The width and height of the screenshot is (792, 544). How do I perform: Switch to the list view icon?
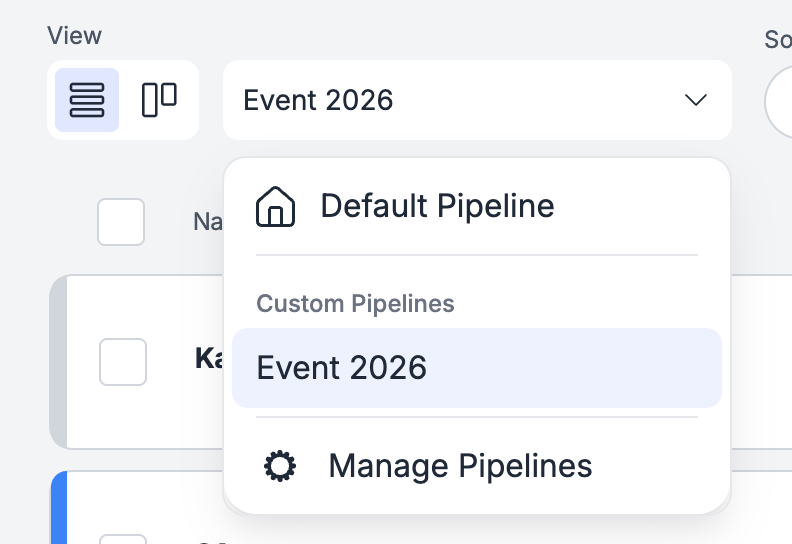87,100
